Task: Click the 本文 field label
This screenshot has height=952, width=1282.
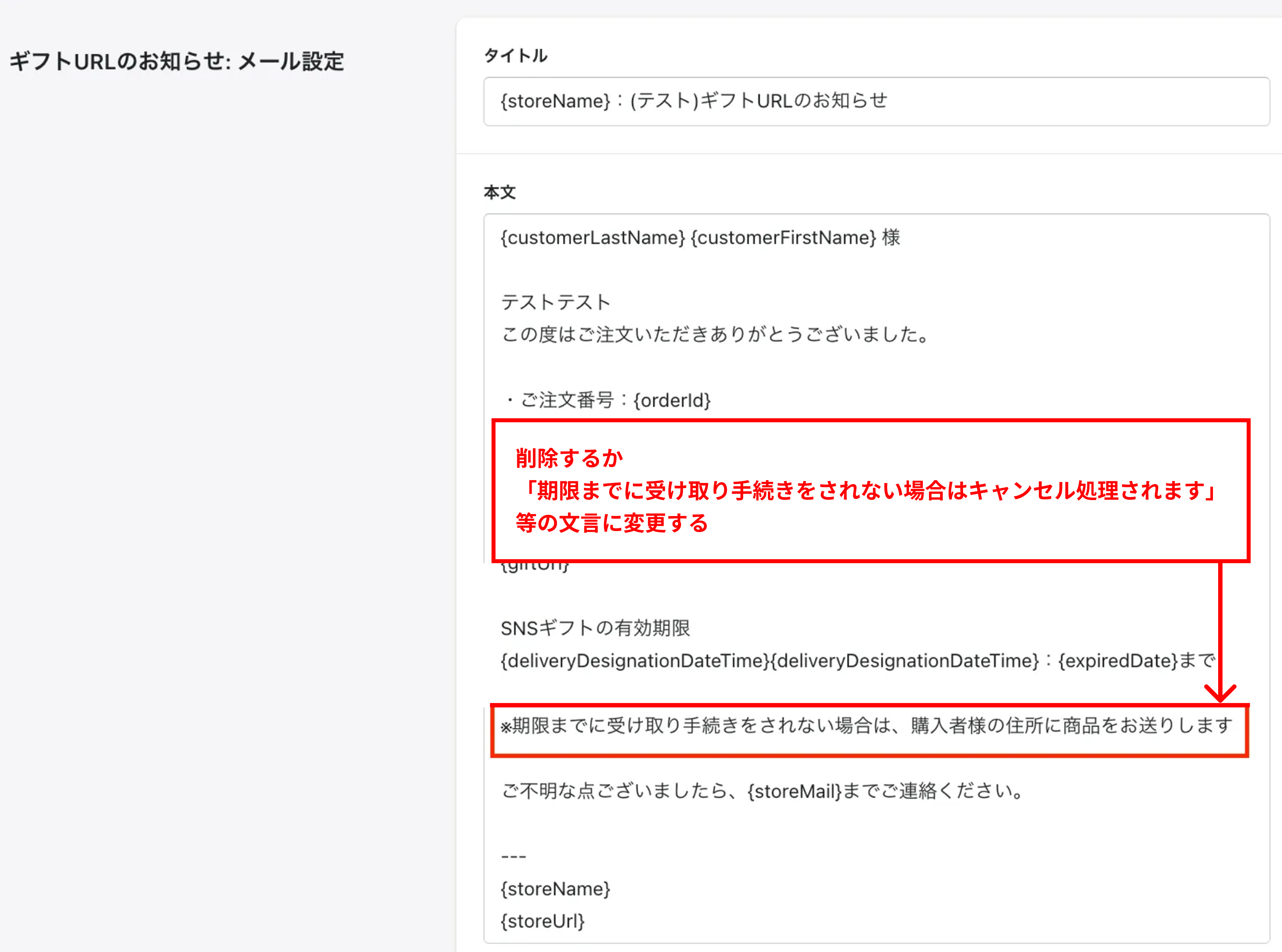Action: coord(499,192)
